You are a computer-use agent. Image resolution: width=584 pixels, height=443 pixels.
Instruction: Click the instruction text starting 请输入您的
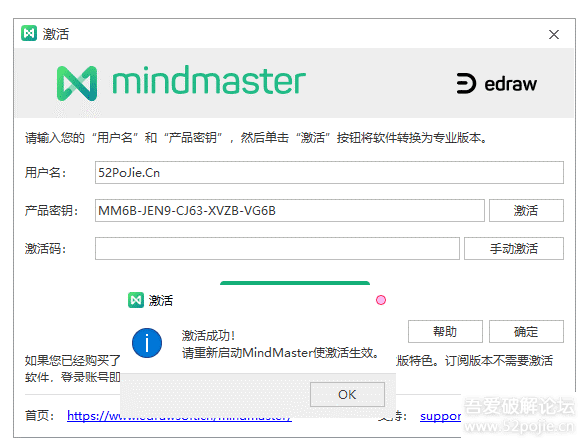click(x=256, y=138)
